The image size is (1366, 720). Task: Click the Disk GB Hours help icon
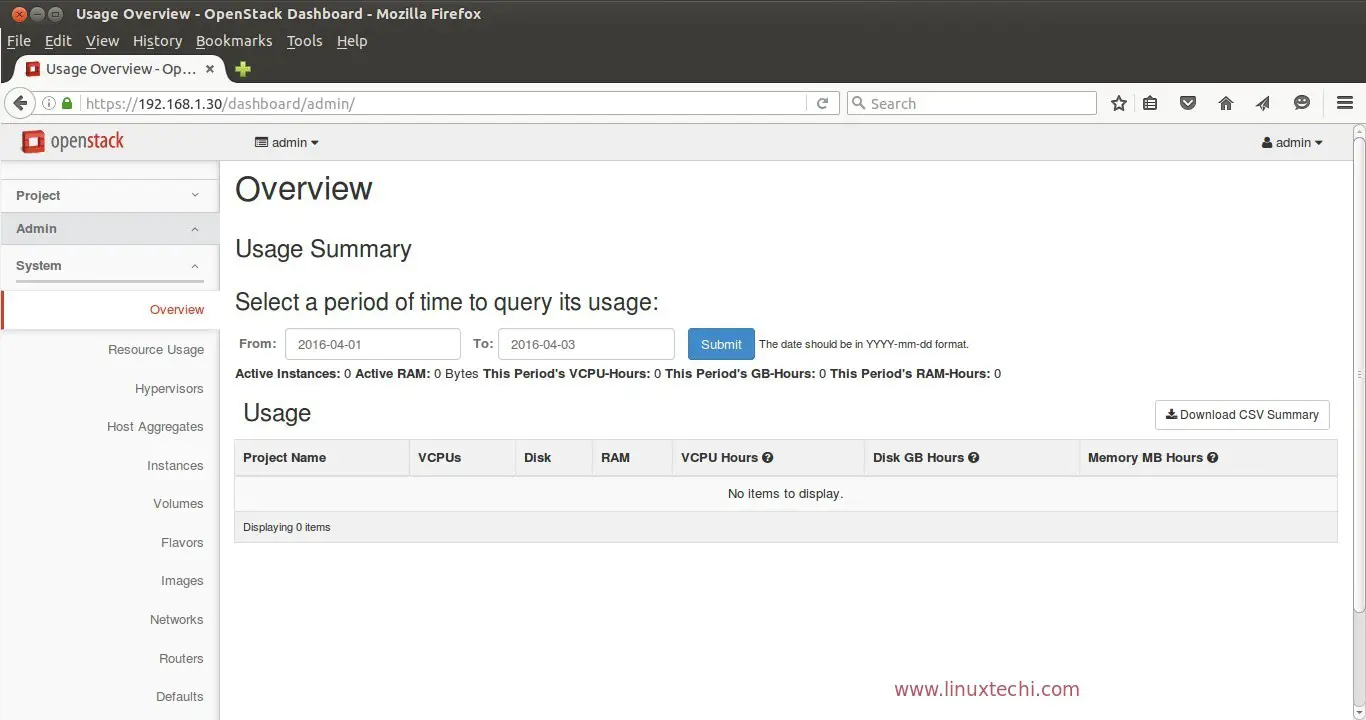(x=973, y=457)
